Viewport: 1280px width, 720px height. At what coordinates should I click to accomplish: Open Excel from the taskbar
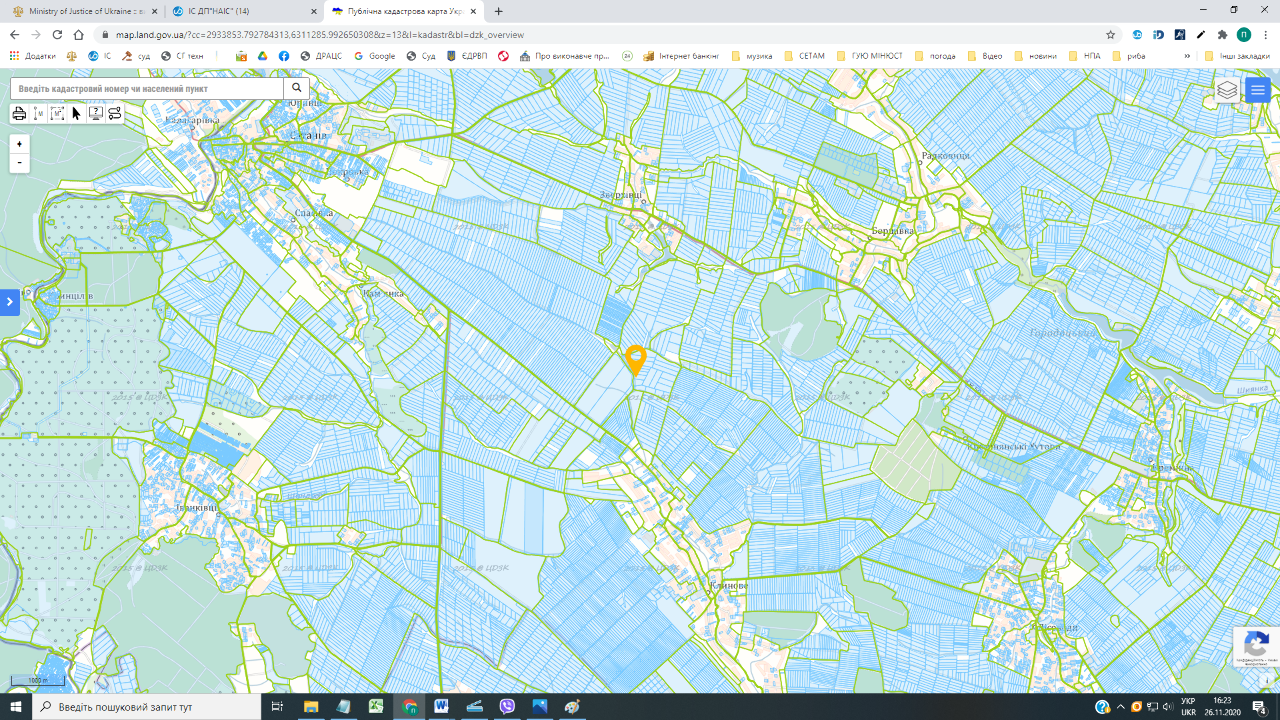point(376,707)
